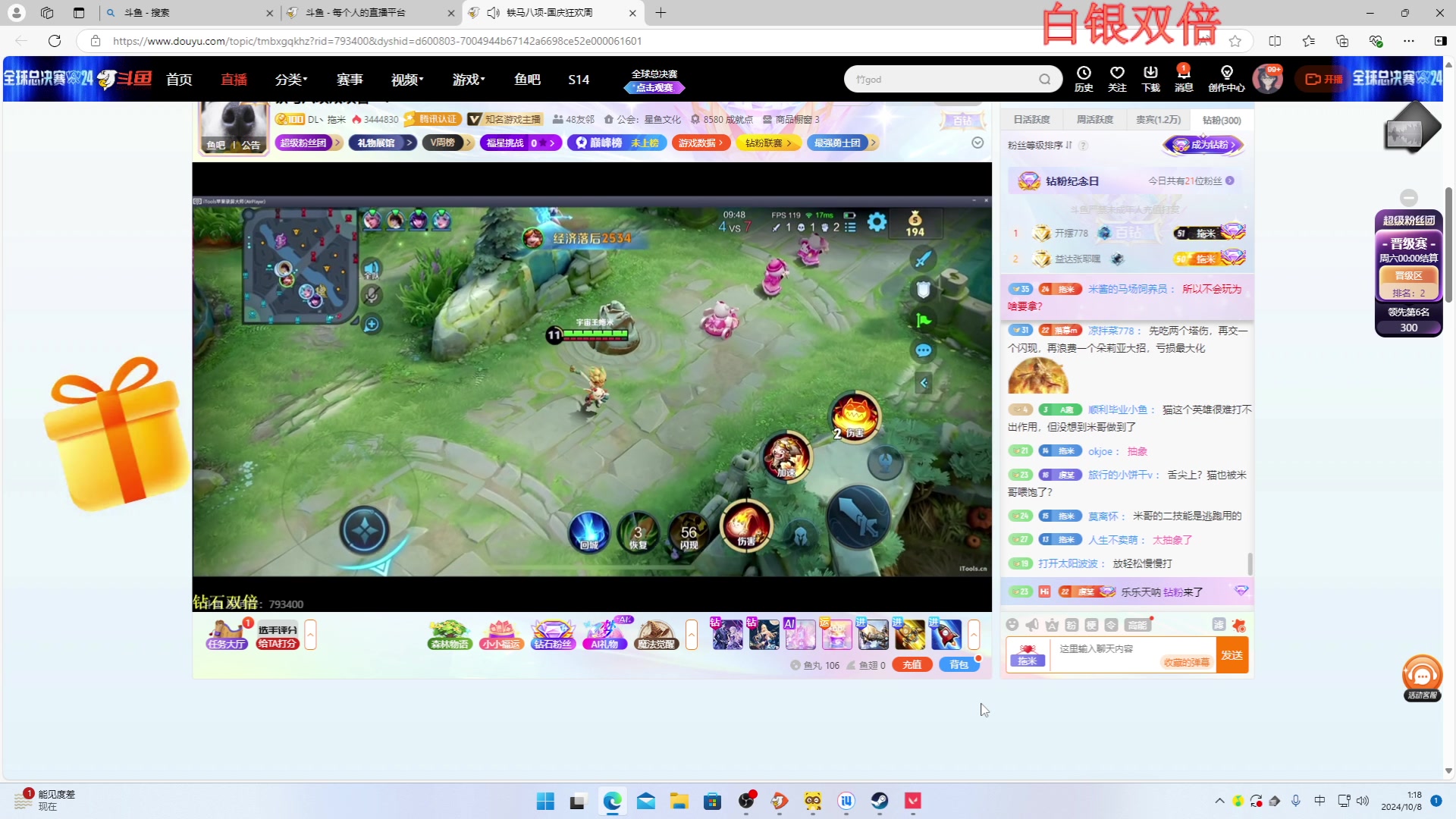Image resolution: width=1456 pixels, height=819 pixels.
Task: Open the user avatar profile
Action: (1267, 79)
